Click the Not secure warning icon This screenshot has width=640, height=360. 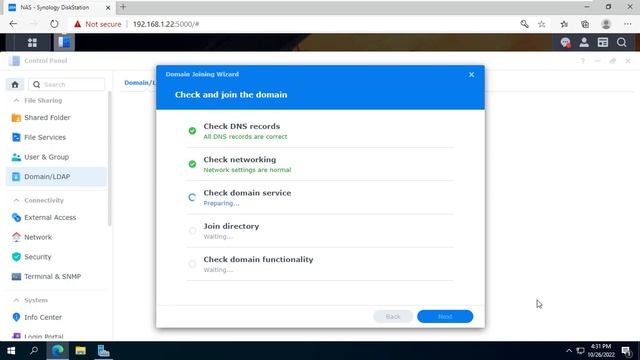77,24
